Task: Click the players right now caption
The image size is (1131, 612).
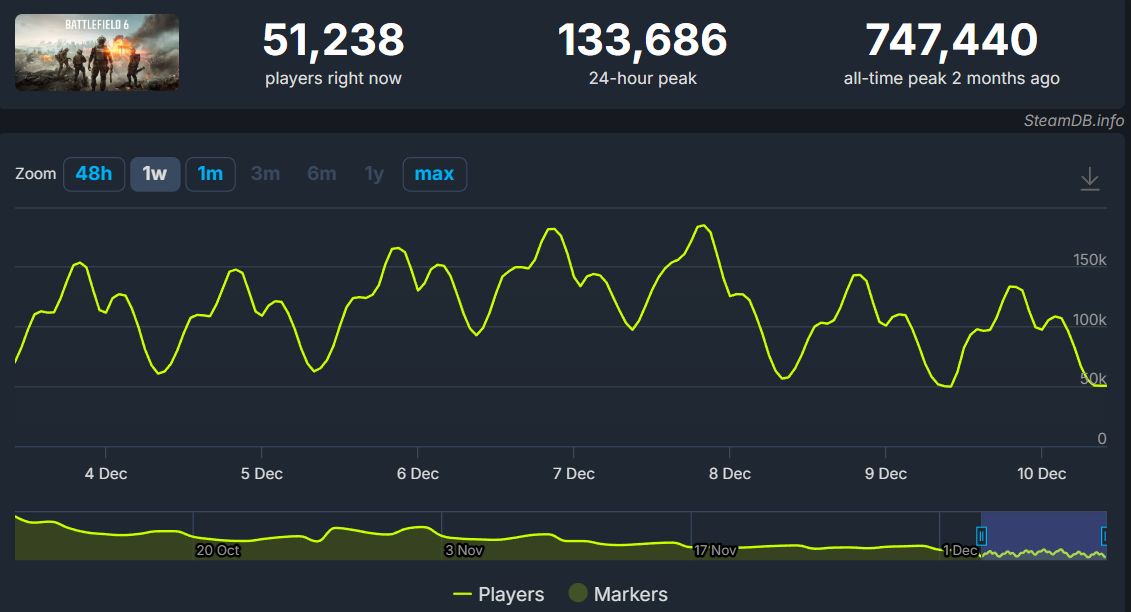Action: (x=333, y=79)
